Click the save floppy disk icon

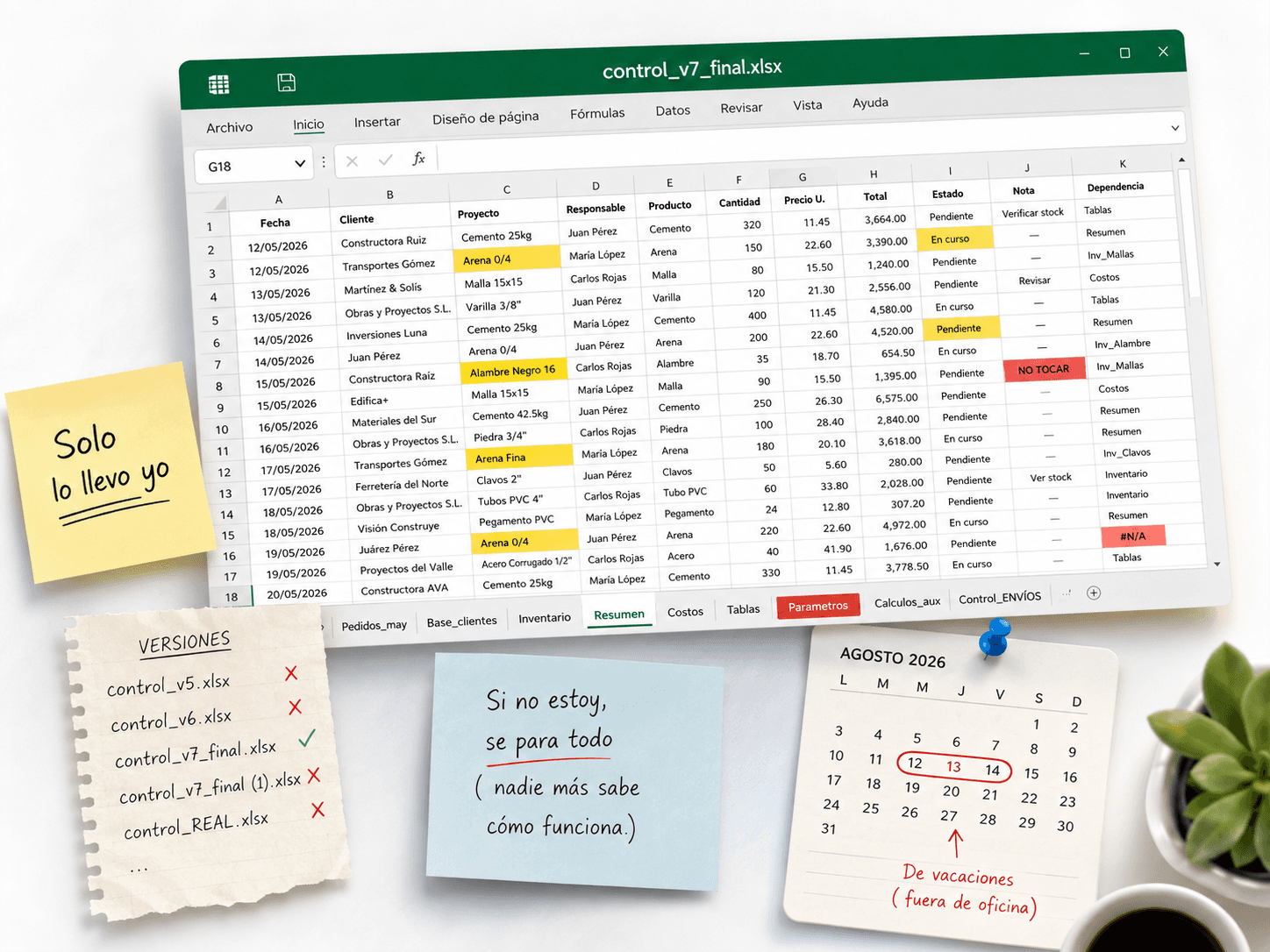click(x=286, y=82)
